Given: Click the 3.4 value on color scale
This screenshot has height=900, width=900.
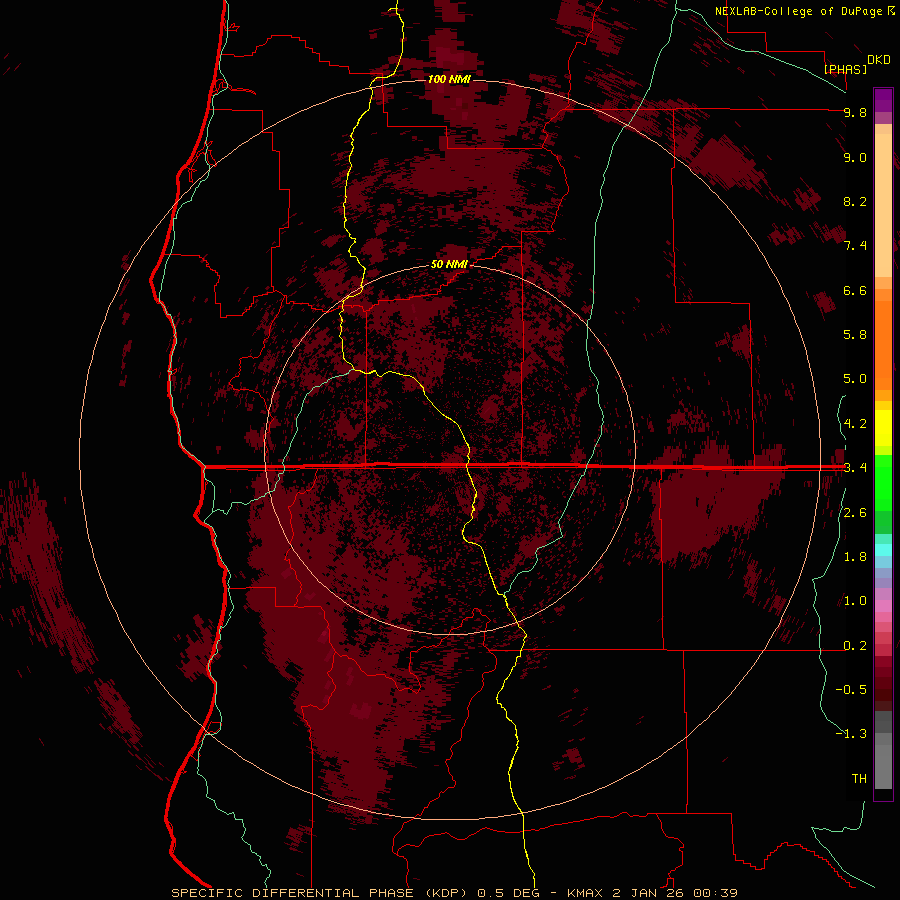Looking at the screenshot, I should pyautogui.click(x=855, y=468).
